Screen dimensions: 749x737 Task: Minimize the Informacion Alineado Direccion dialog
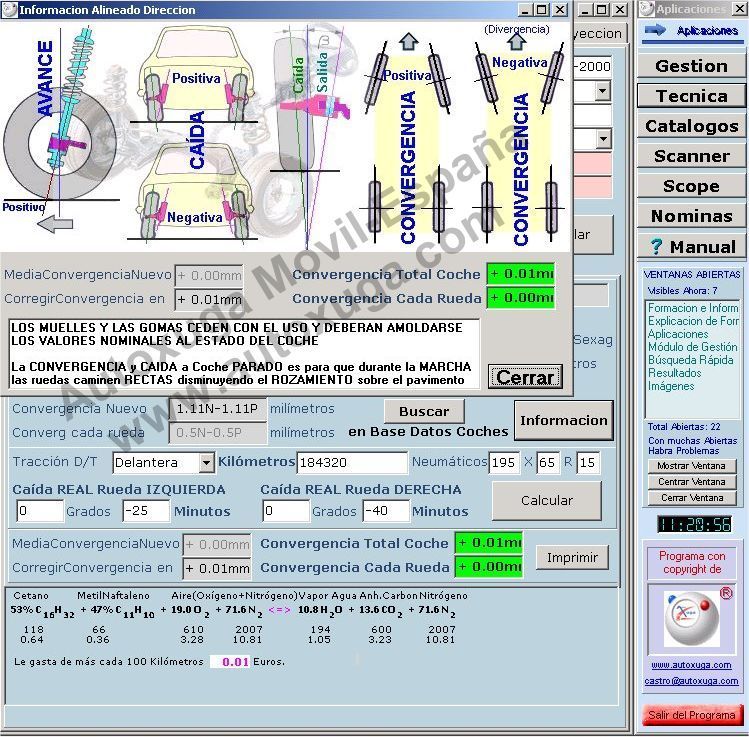click(x=525, y=9)
